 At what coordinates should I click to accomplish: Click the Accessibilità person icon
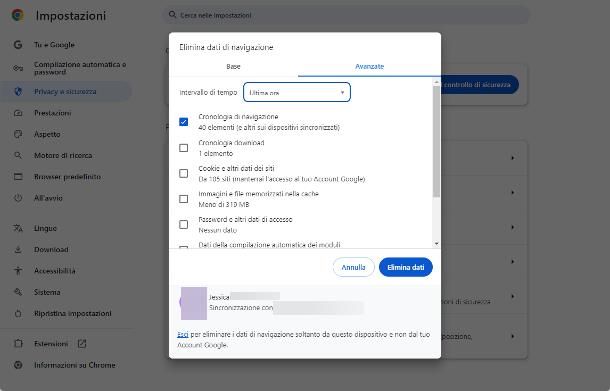click(18, 270)
